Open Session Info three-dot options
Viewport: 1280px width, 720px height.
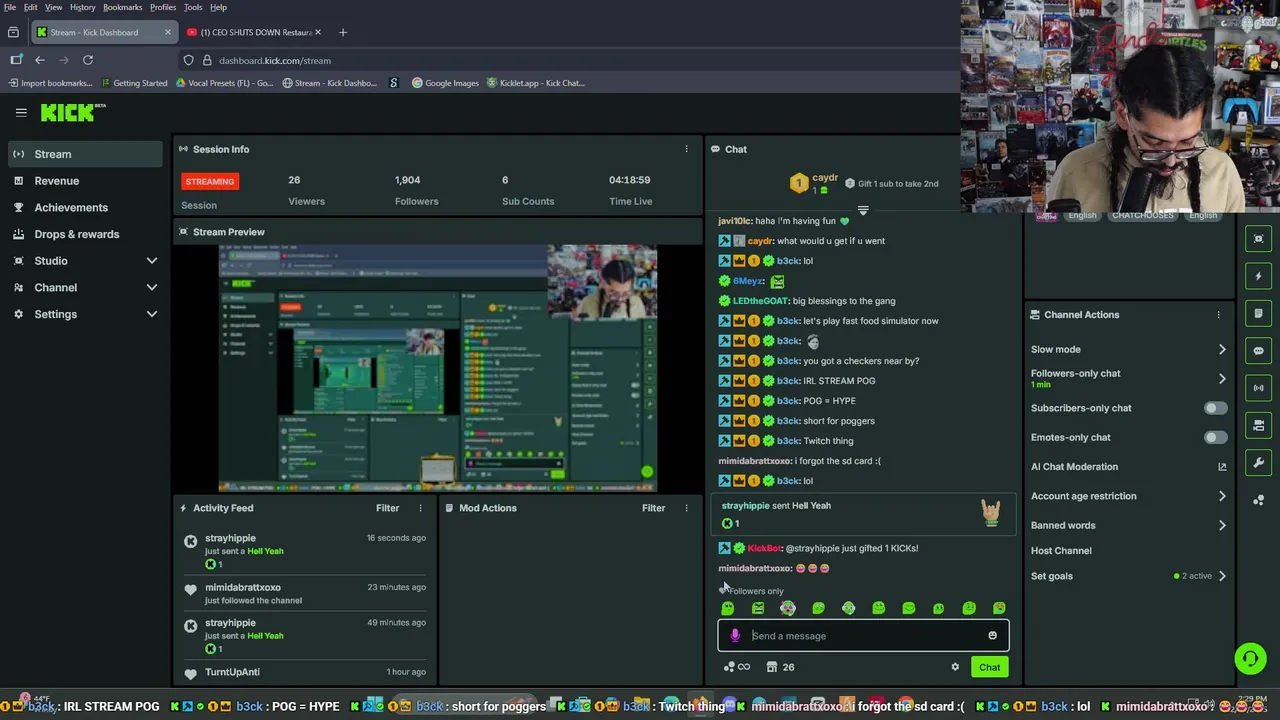(686, 149)
